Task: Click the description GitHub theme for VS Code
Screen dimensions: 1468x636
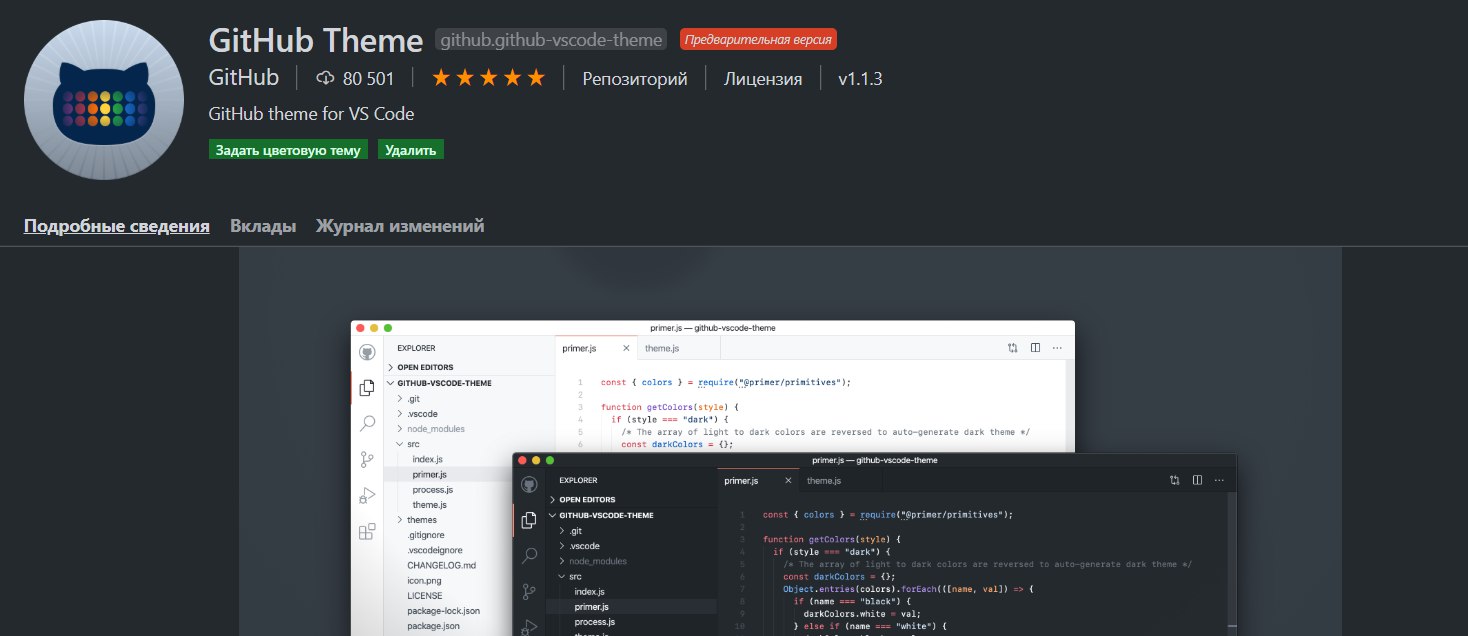Action: click(311, 114)
